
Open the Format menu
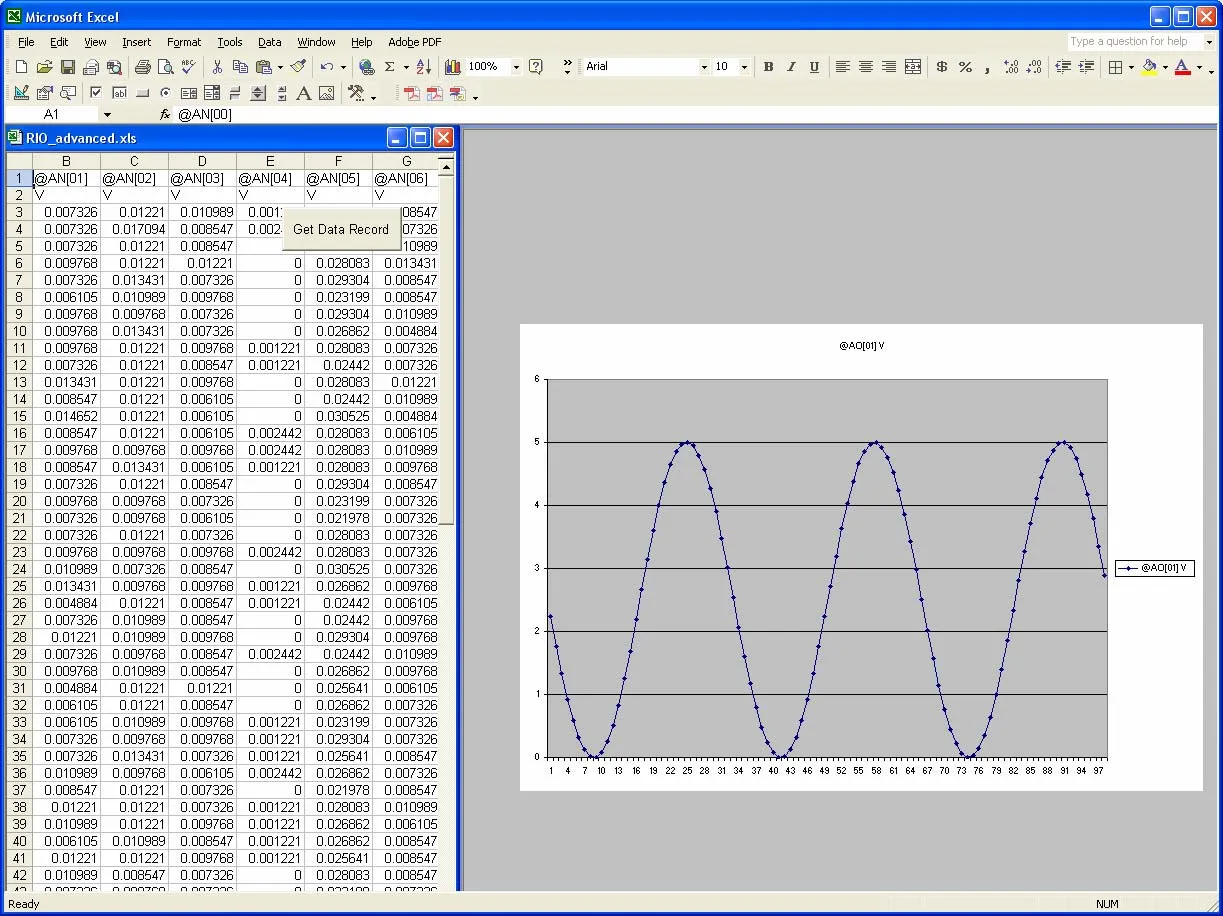(184, 42)
